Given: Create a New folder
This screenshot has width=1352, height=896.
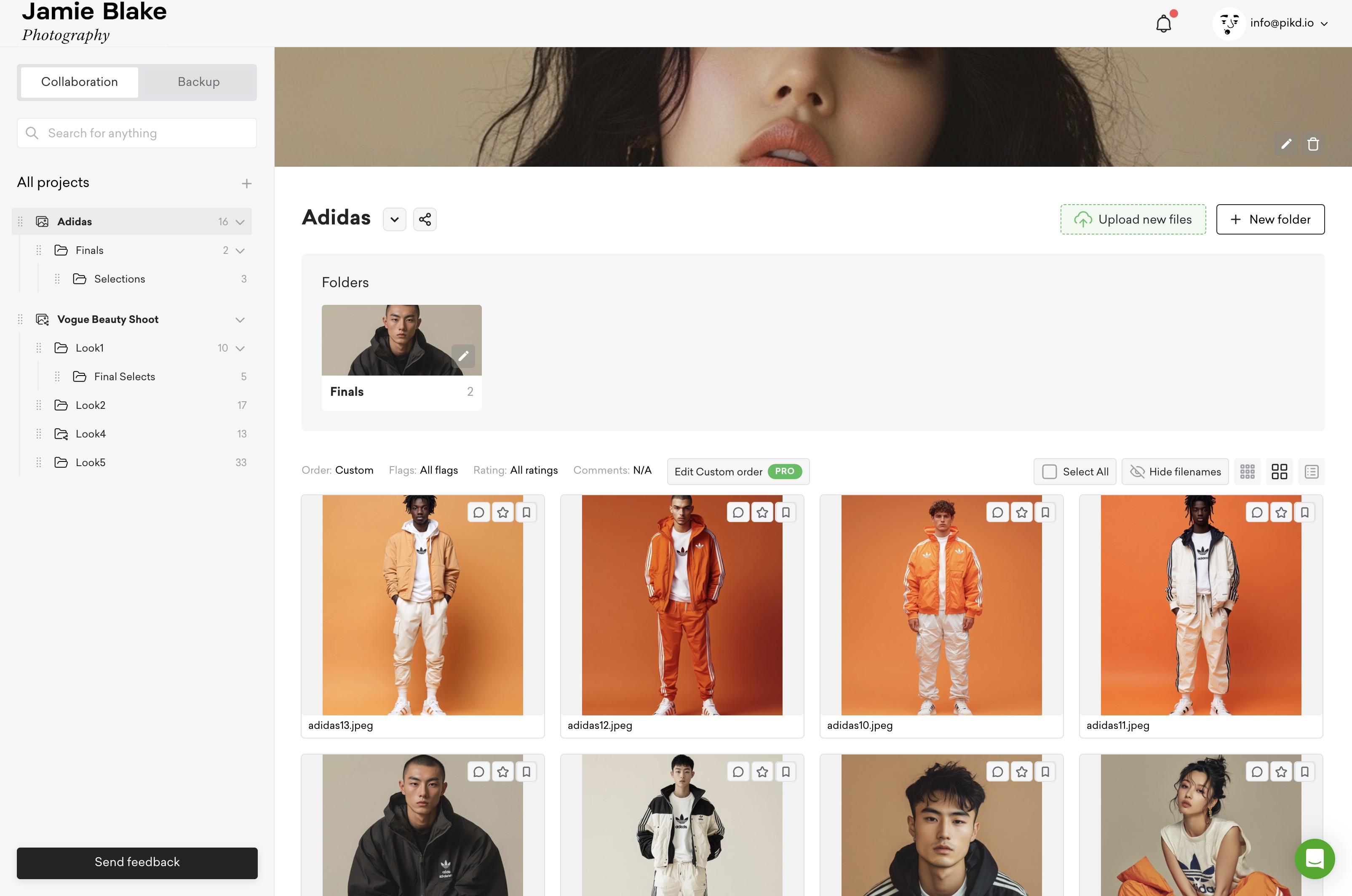Looking at the screenshot, I should coord(1270,219).
